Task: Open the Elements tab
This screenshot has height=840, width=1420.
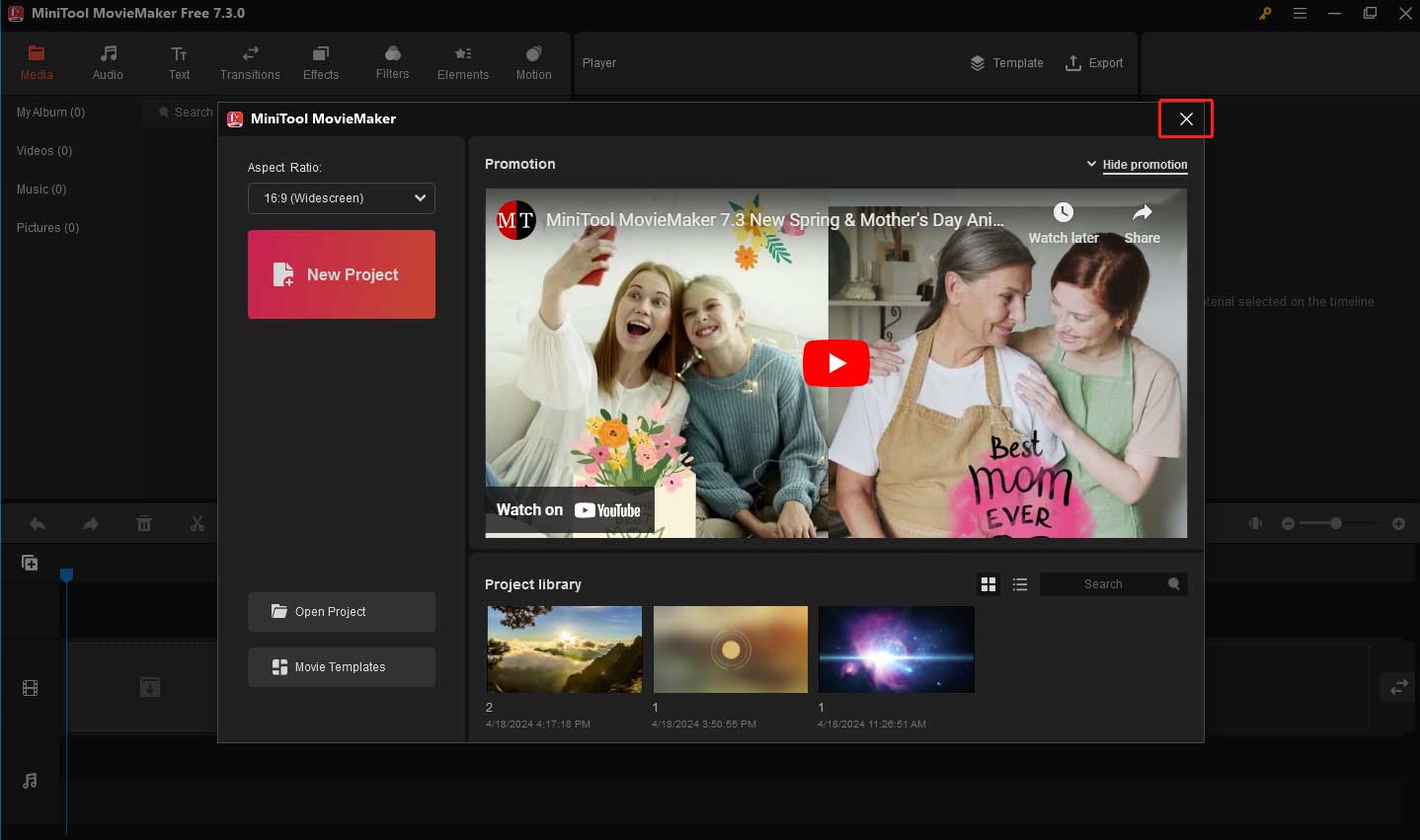Action: click(463, 63)
